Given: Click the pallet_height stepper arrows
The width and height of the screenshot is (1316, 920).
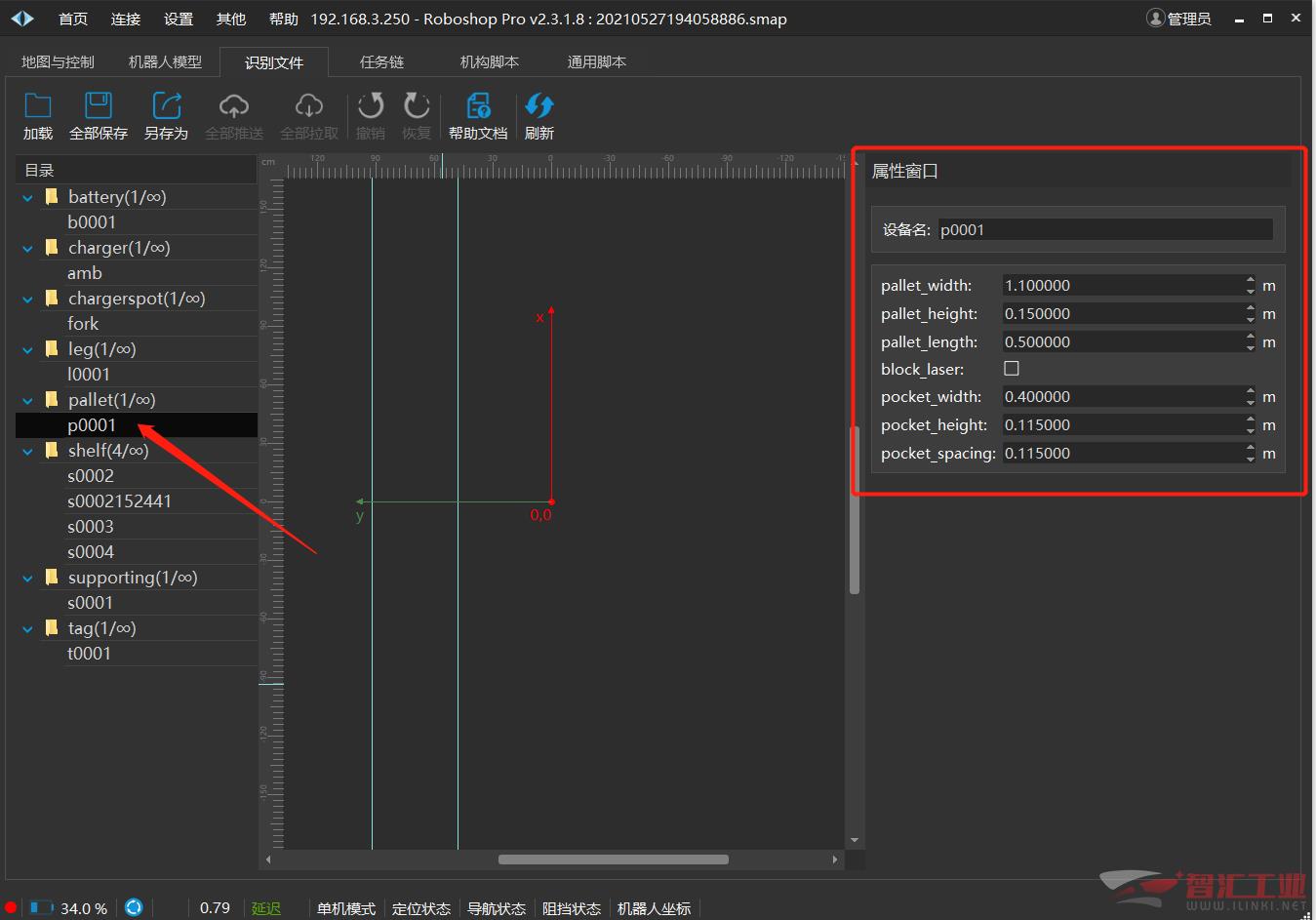Looking at the screenshot, I should click(1251, 313).
